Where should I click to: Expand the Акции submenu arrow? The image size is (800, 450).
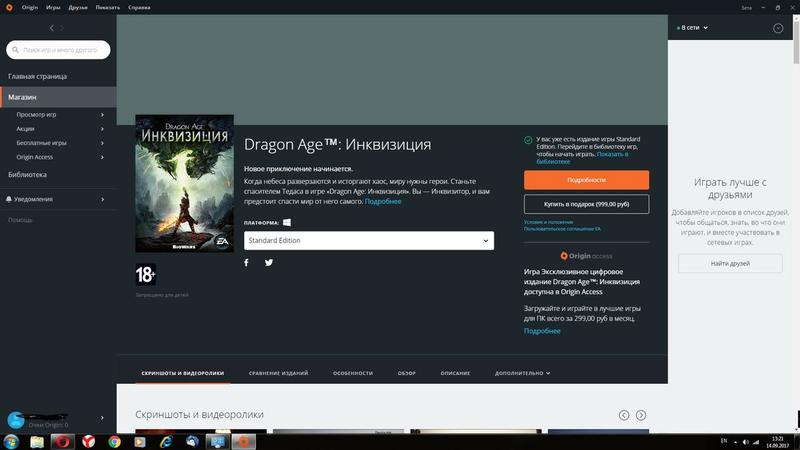tap(103, 129)
